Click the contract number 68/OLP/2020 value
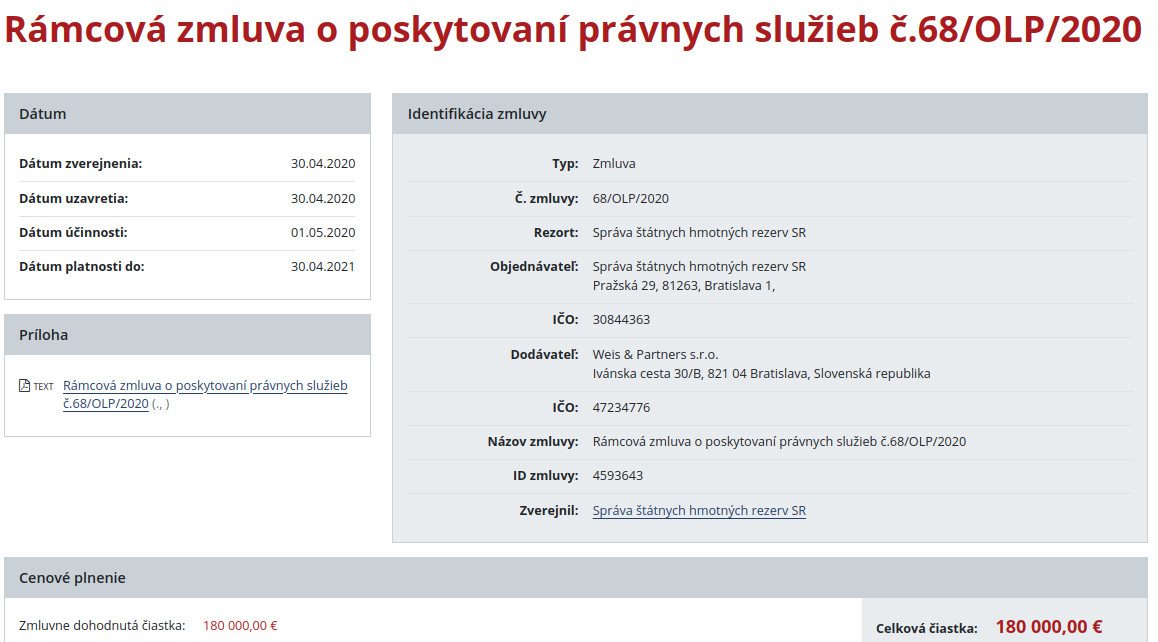This screenshot has height=642, width=1158. tap(630, 199)
